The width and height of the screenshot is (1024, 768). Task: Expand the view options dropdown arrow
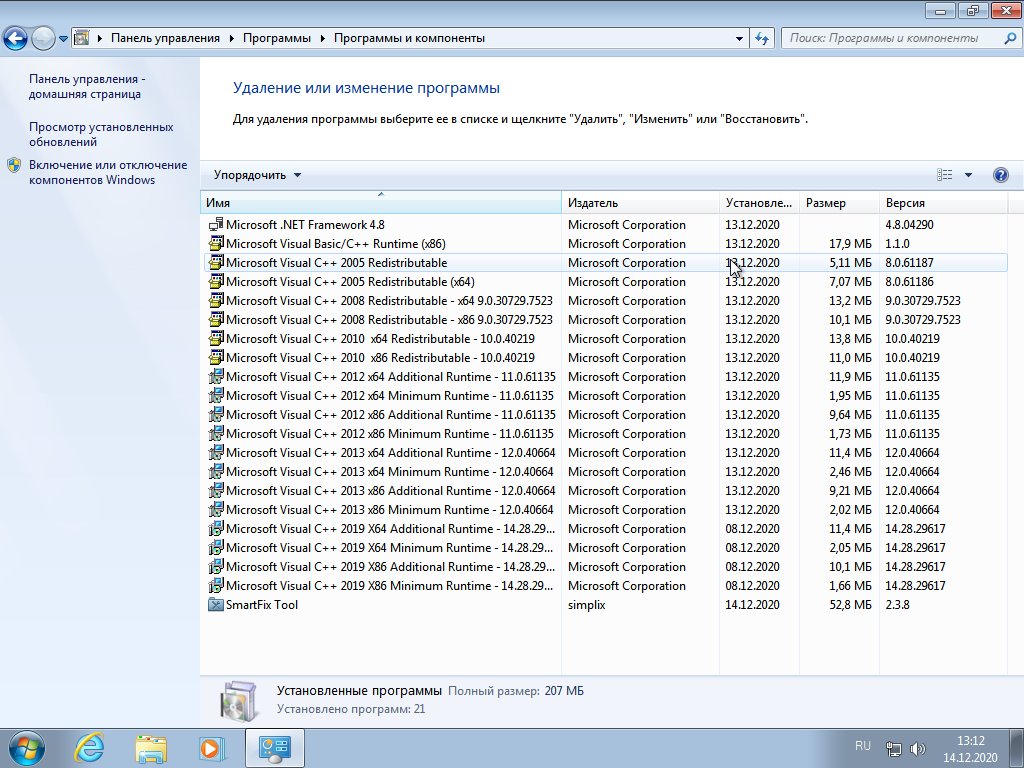coord(968,175)
